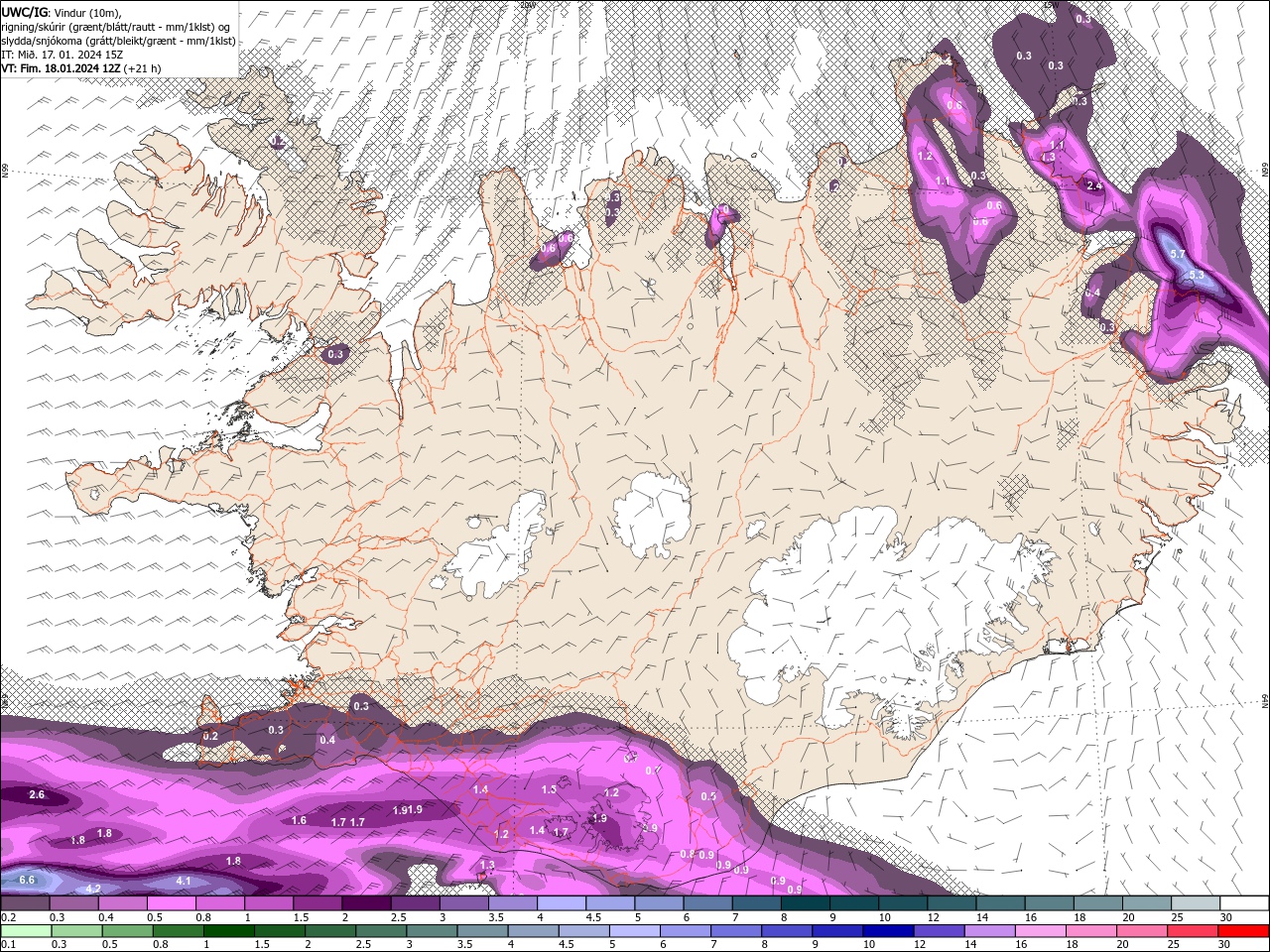Pick the dark green 1 swatch on the rain scale
Screen dimensions: 1270x952
(x=227, y=931)
